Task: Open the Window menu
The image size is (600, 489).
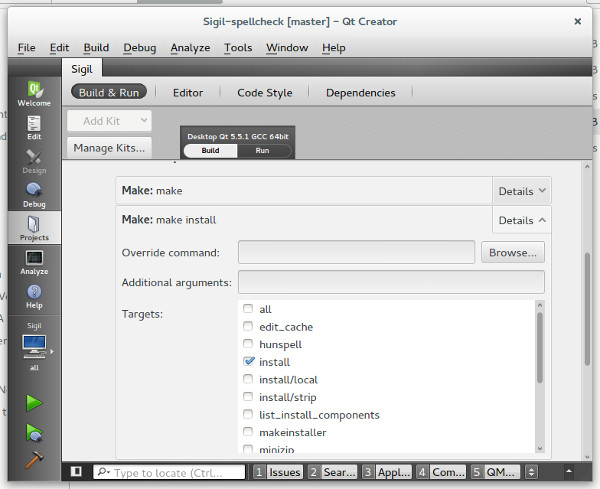Action: [287, 47]
